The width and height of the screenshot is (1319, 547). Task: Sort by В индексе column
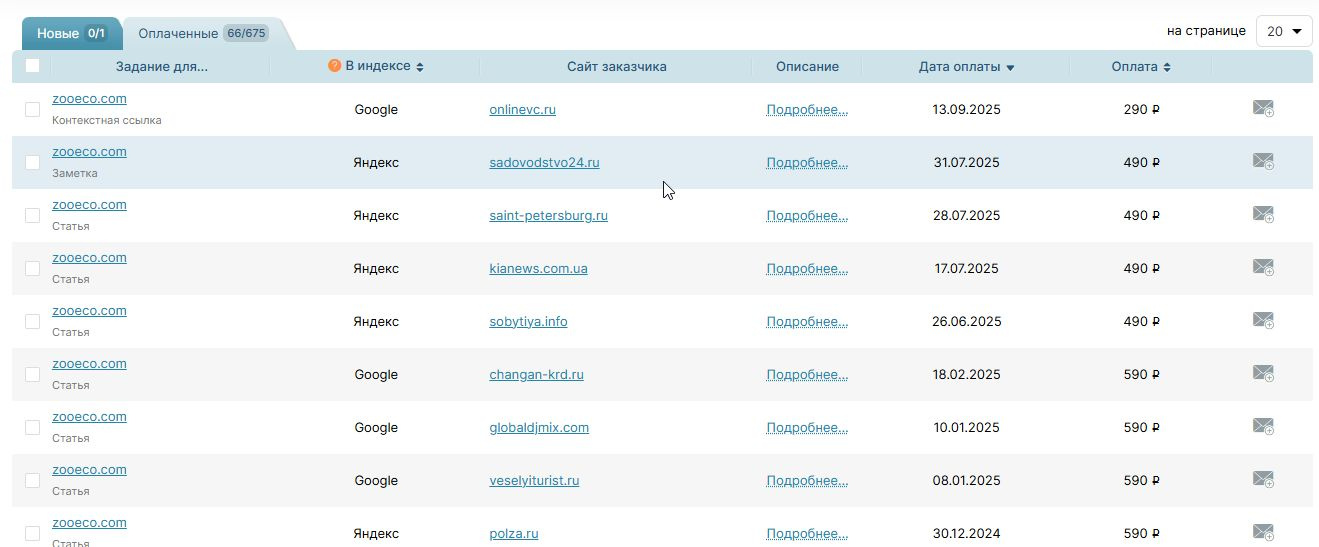coord(384,66)
